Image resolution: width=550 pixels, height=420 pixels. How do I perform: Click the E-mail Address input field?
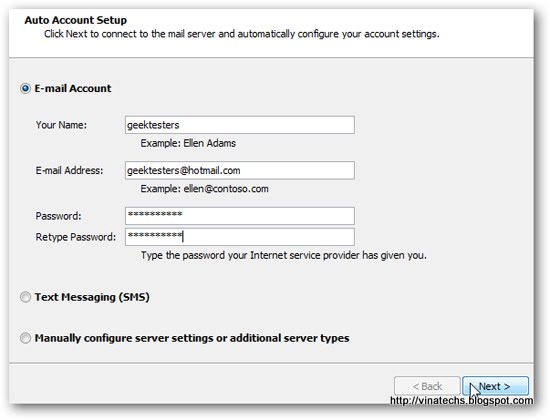click(x=240, y=171)
